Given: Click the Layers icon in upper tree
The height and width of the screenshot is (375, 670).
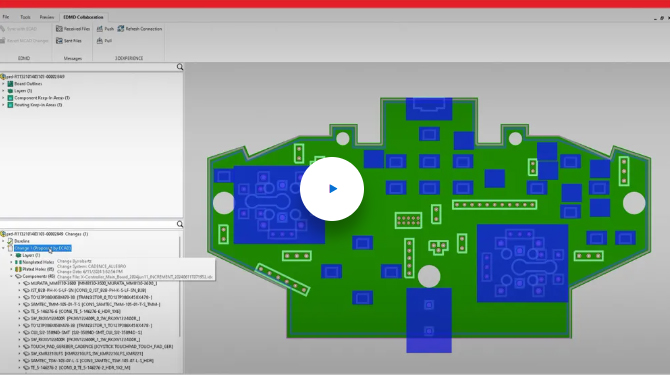Looking at the screenshot, I should [10, 91].
